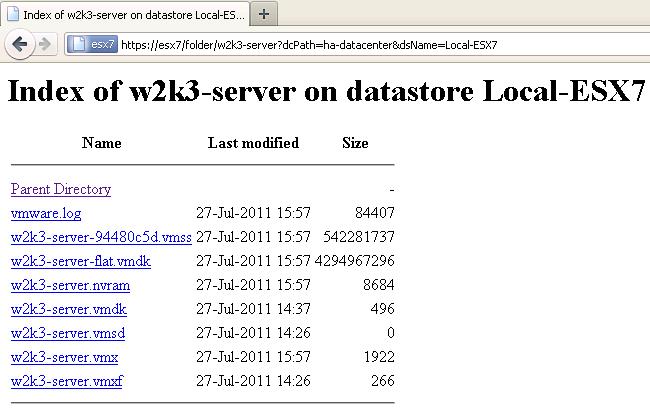Click the modified date of w2k3-server.vmxf

[253, 381]
